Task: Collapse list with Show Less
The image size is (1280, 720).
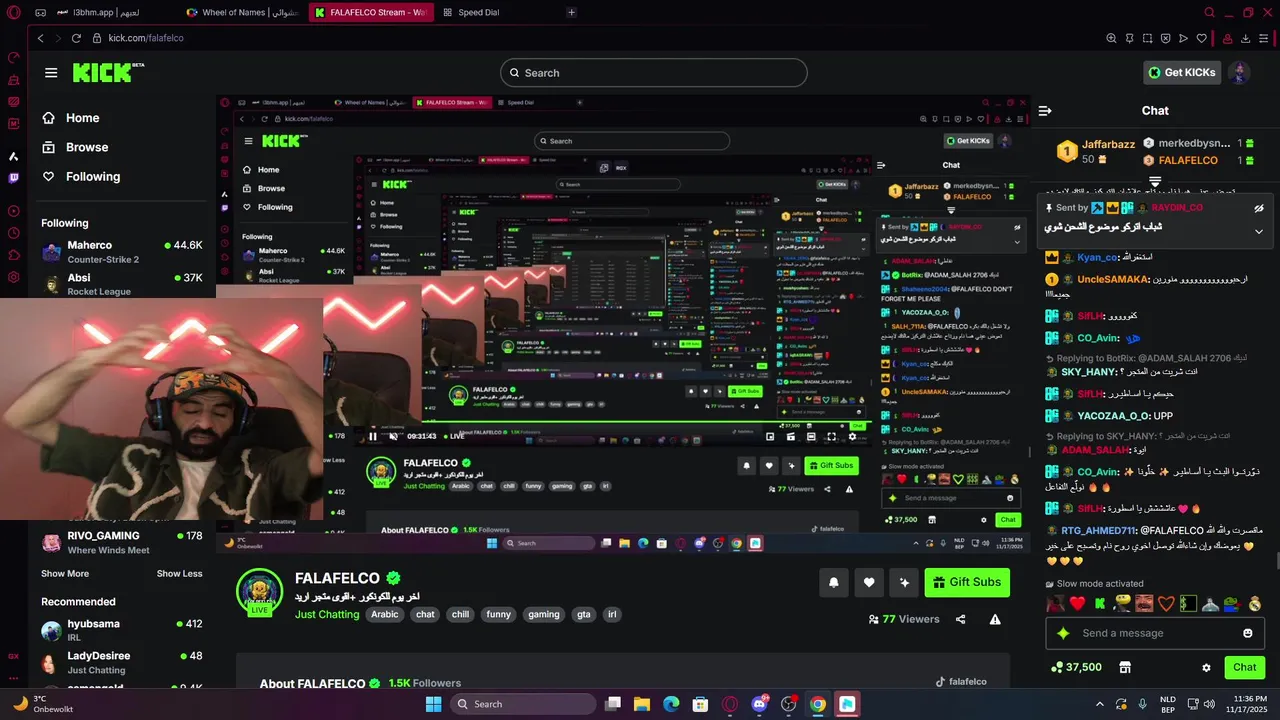Action: [179, 574]
